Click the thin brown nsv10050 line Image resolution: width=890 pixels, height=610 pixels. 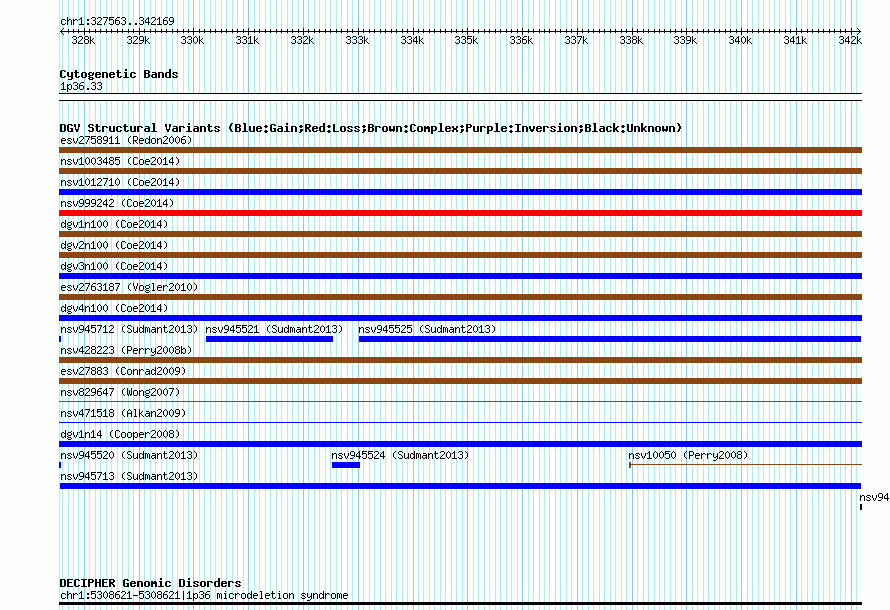(x=745, y=465)
